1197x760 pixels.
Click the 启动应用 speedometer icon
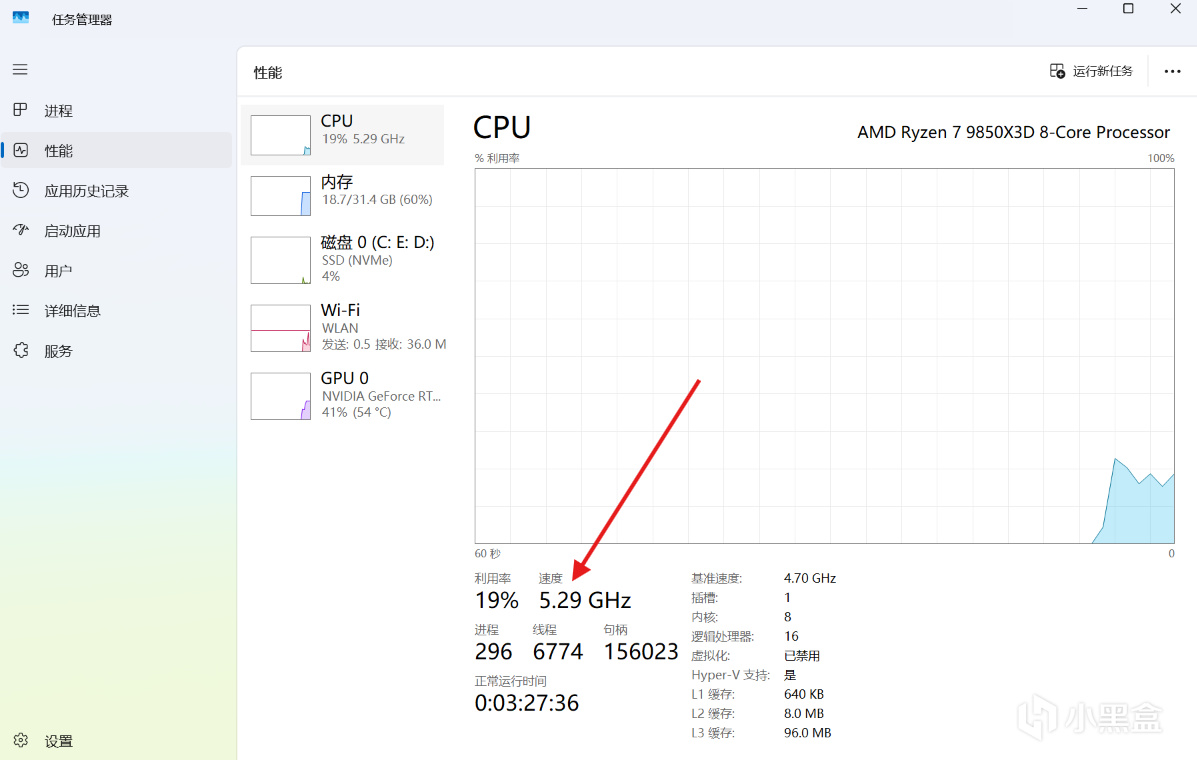(21, 230)
